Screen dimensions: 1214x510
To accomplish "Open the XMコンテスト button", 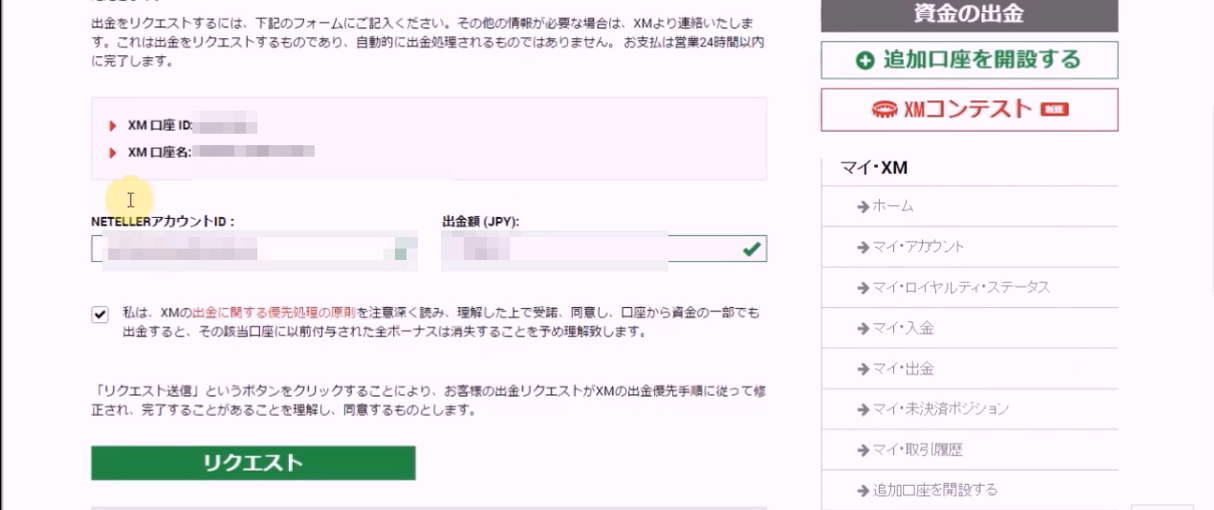I will [x=969, y=109].
